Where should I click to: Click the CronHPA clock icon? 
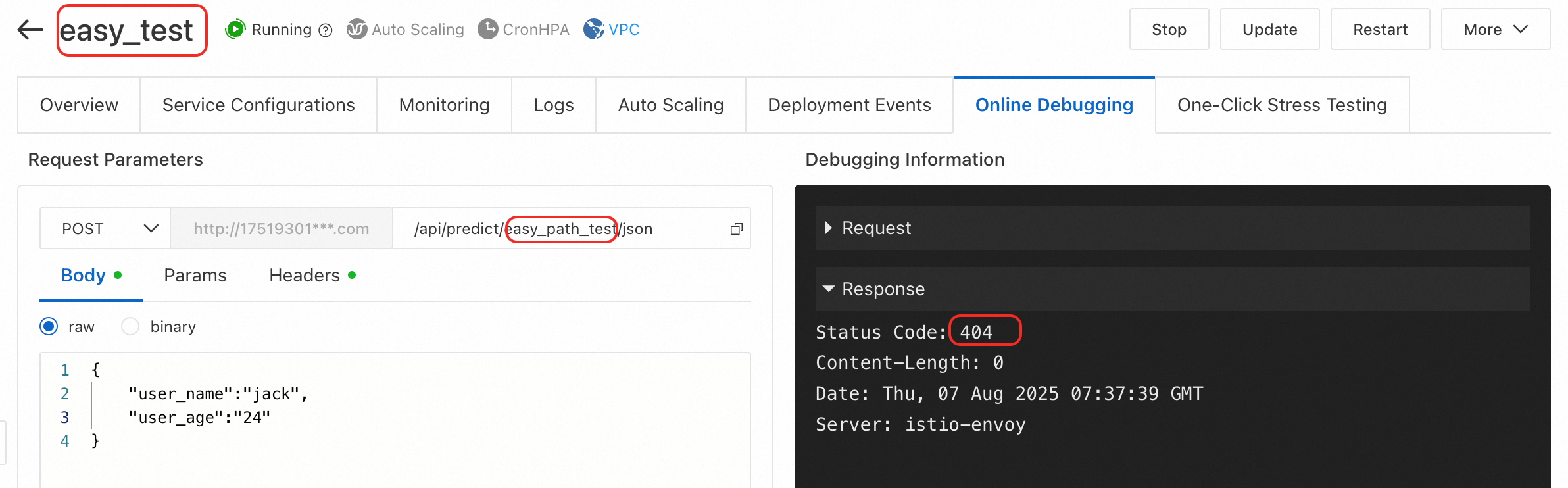point(487,30)
